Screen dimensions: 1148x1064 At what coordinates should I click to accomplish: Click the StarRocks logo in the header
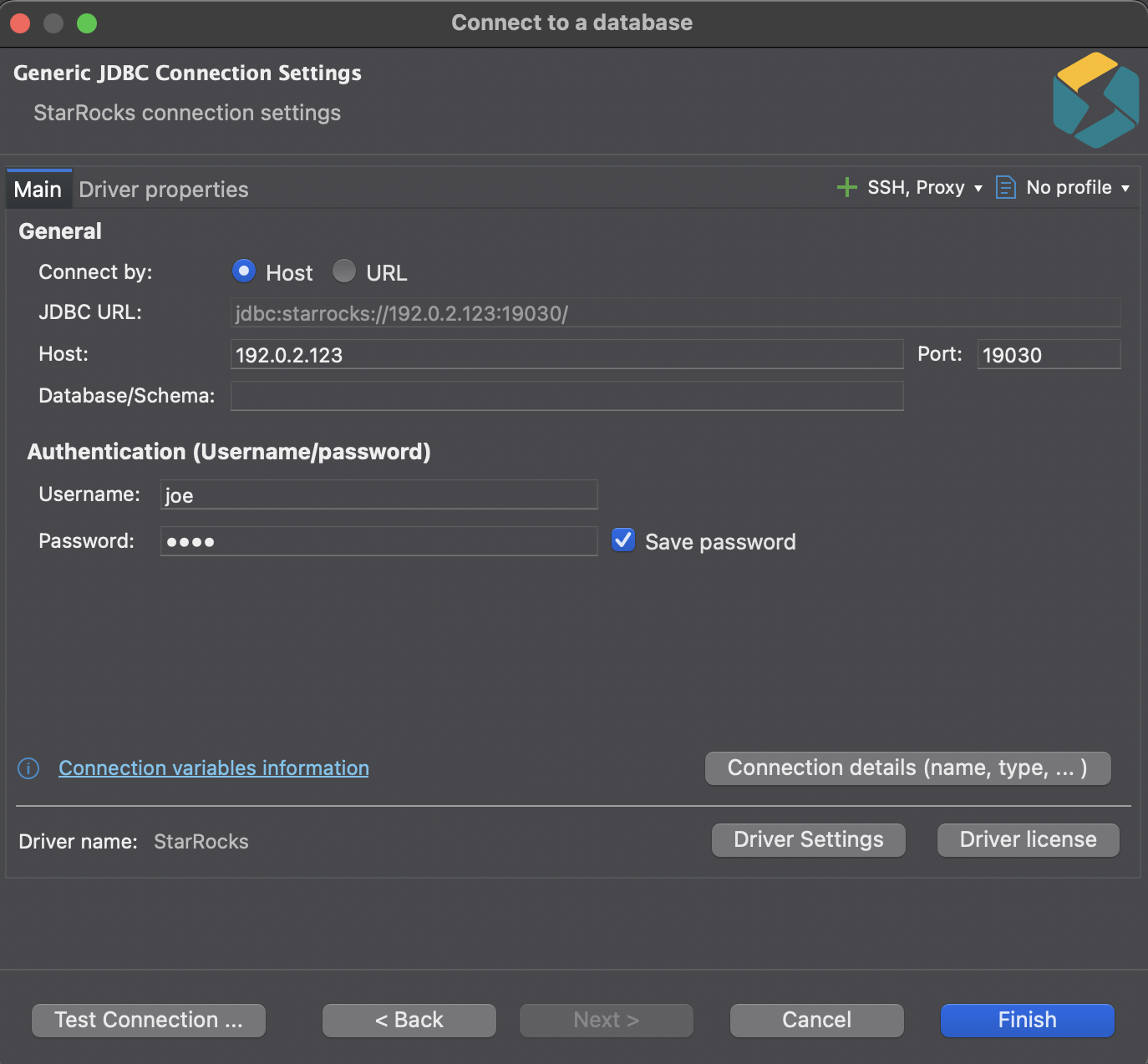tap(1095, 100)
